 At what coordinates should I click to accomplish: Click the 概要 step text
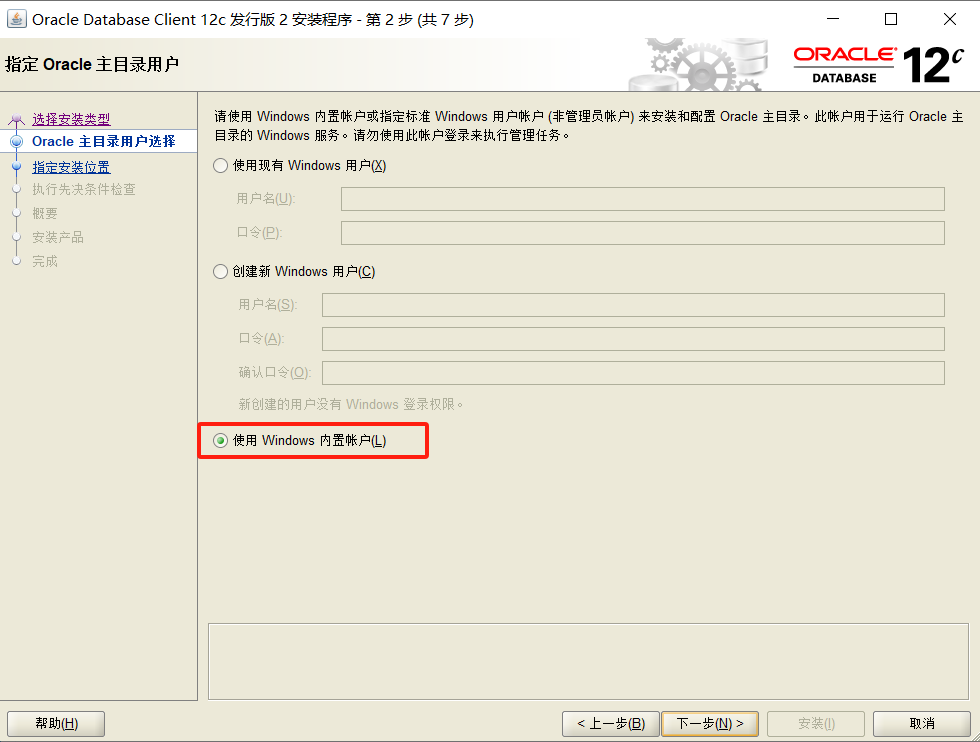pos(45,214)
